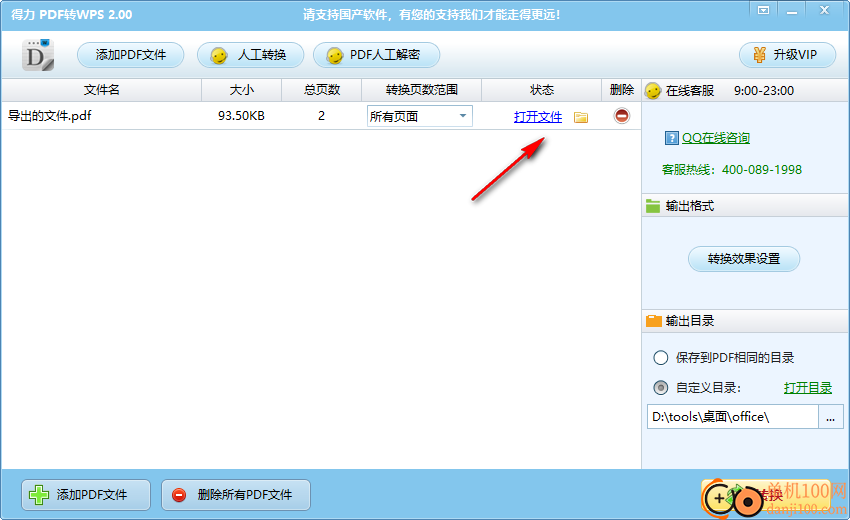The width and height of the screenshot is (850, 520).
Task: Select the 导出的文件.pdf file name
Action: 49,115
